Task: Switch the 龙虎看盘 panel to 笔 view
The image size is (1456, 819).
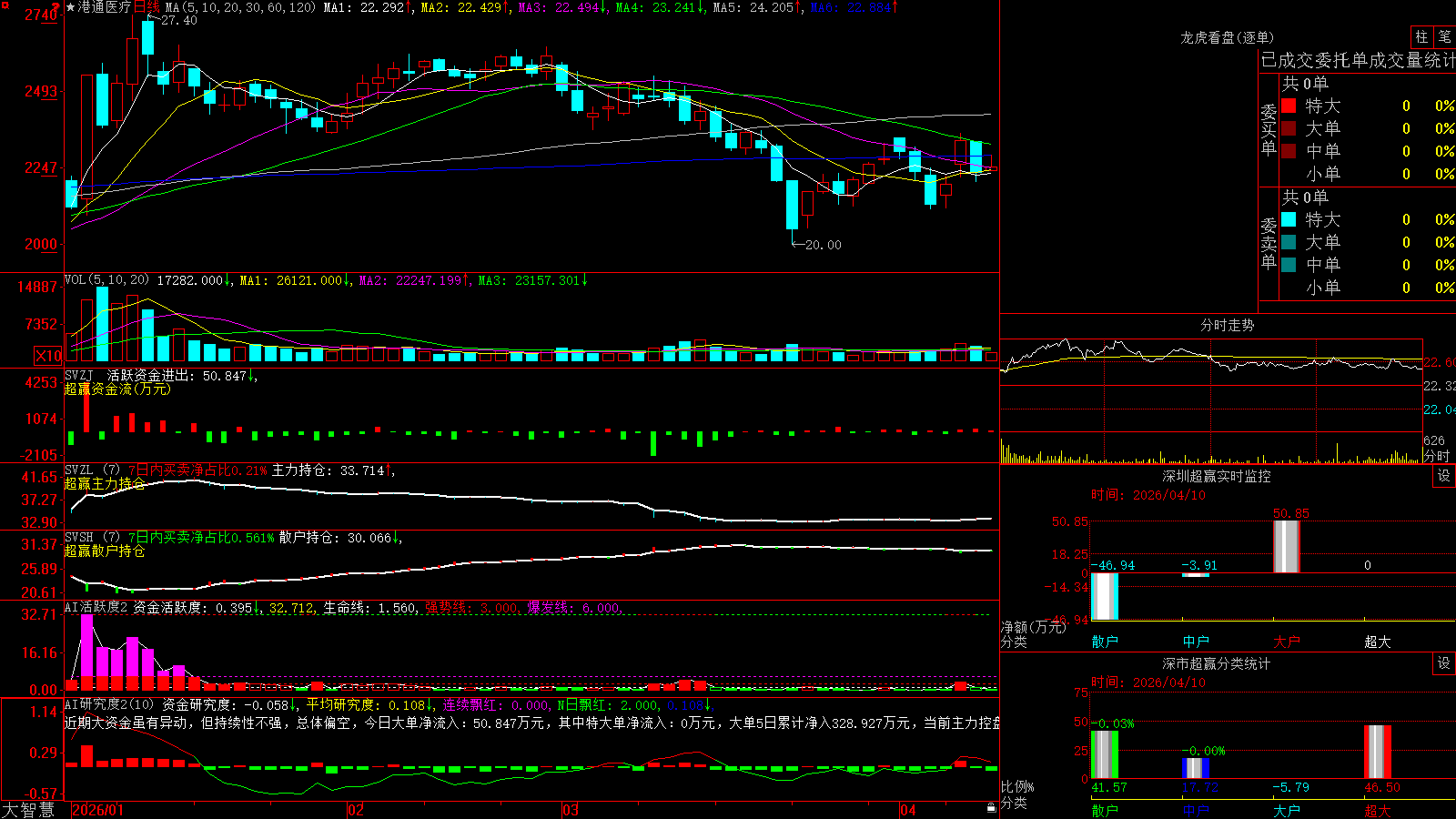Action: click(x=1444, y=36)
